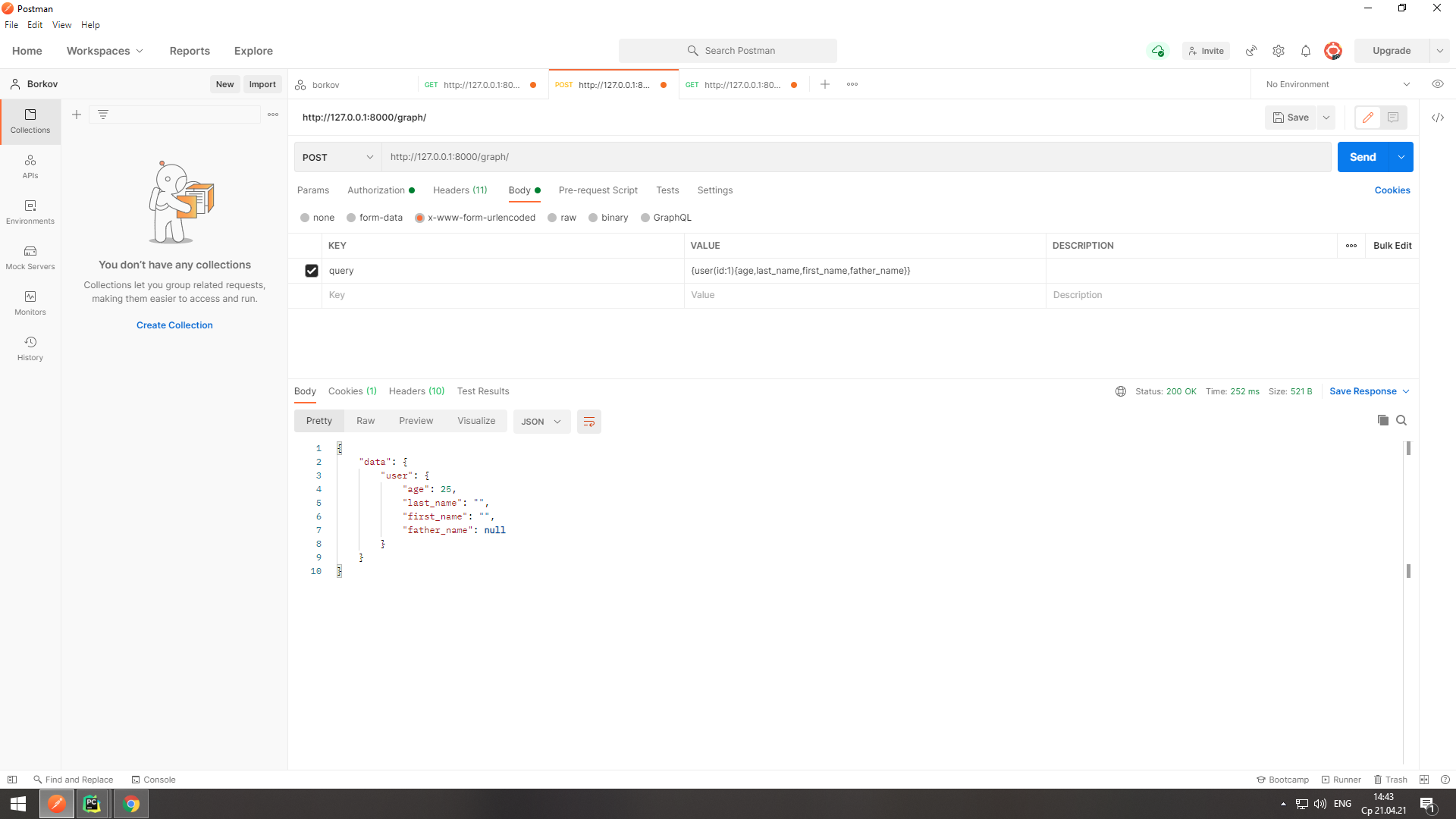1456x819 pixels.
Task: Copy the response body
Action: (1382, 420)
